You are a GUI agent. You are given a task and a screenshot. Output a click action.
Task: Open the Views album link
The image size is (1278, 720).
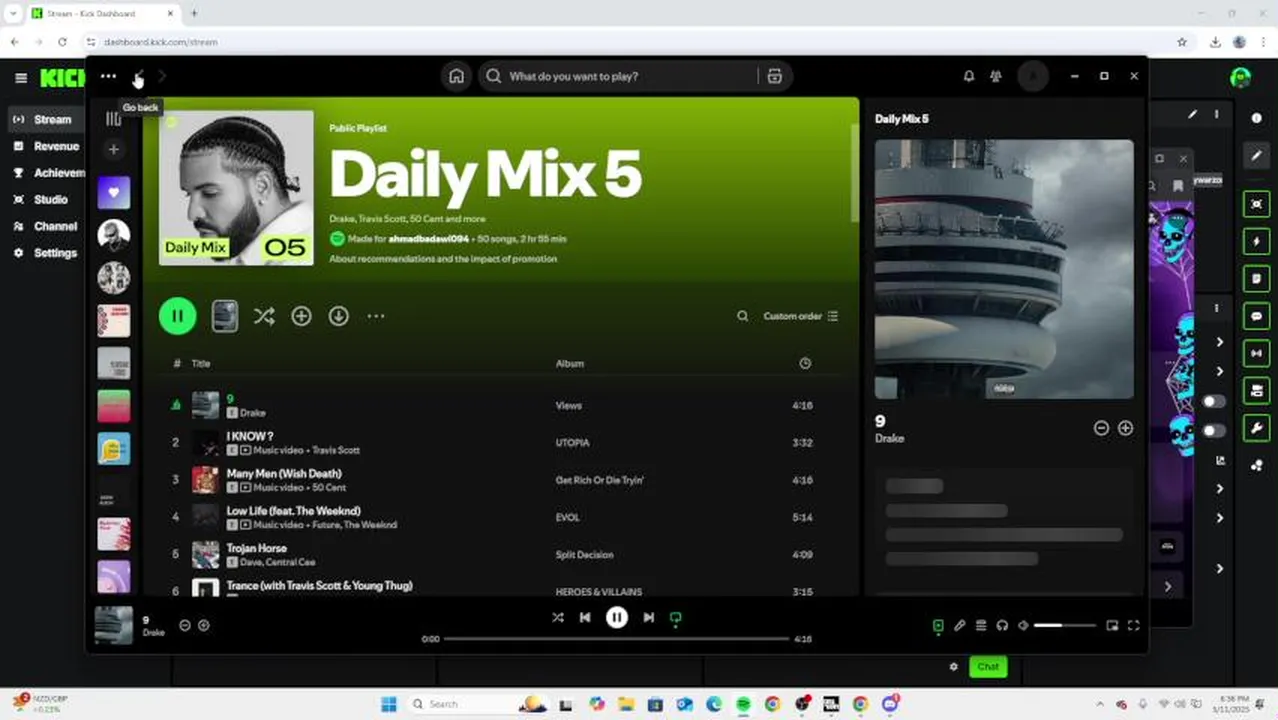pos(568,405)
